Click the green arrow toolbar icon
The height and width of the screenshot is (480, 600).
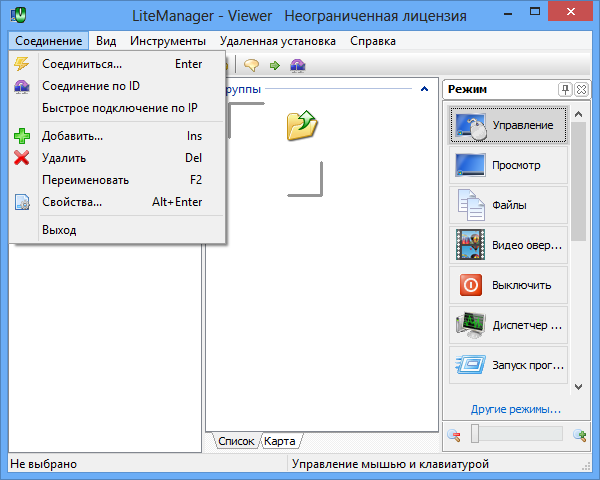click(x=275, y=65)
